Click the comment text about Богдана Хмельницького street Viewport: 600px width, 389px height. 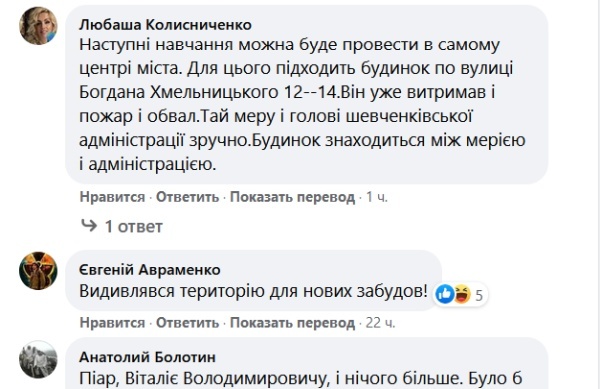pos(302,104)
